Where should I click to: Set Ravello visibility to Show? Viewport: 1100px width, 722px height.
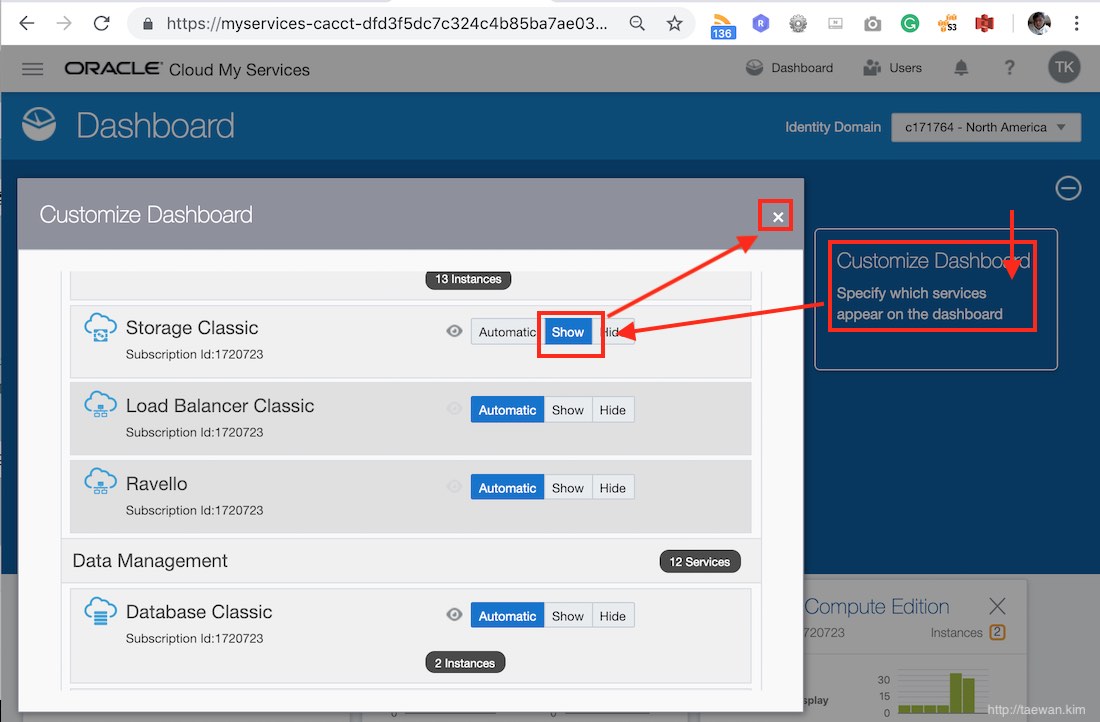[568, 488]
